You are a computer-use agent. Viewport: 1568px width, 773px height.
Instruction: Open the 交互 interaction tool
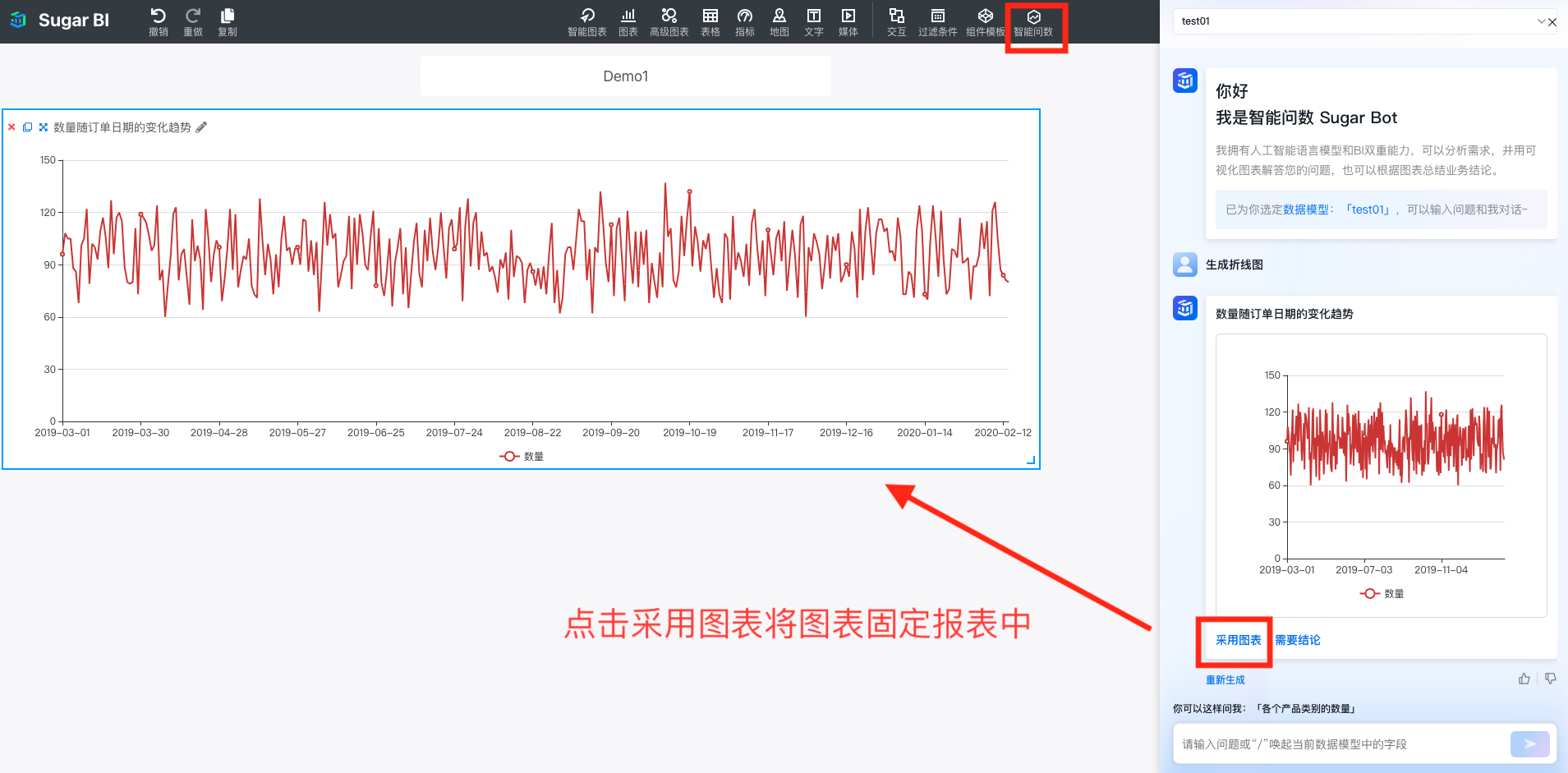coord(897,22)
